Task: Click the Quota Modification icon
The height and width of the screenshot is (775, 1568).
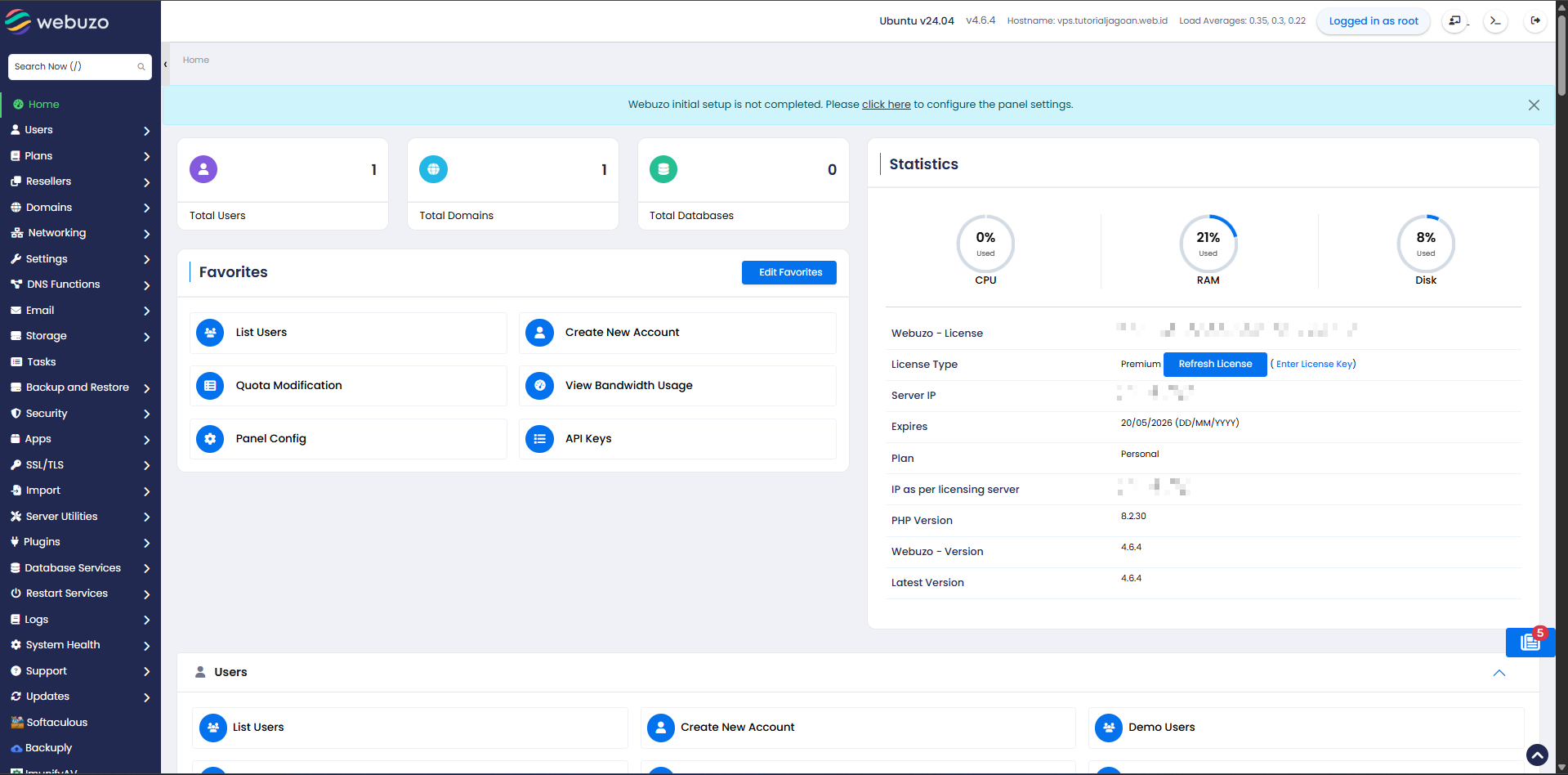Action: tap(210, 386)
